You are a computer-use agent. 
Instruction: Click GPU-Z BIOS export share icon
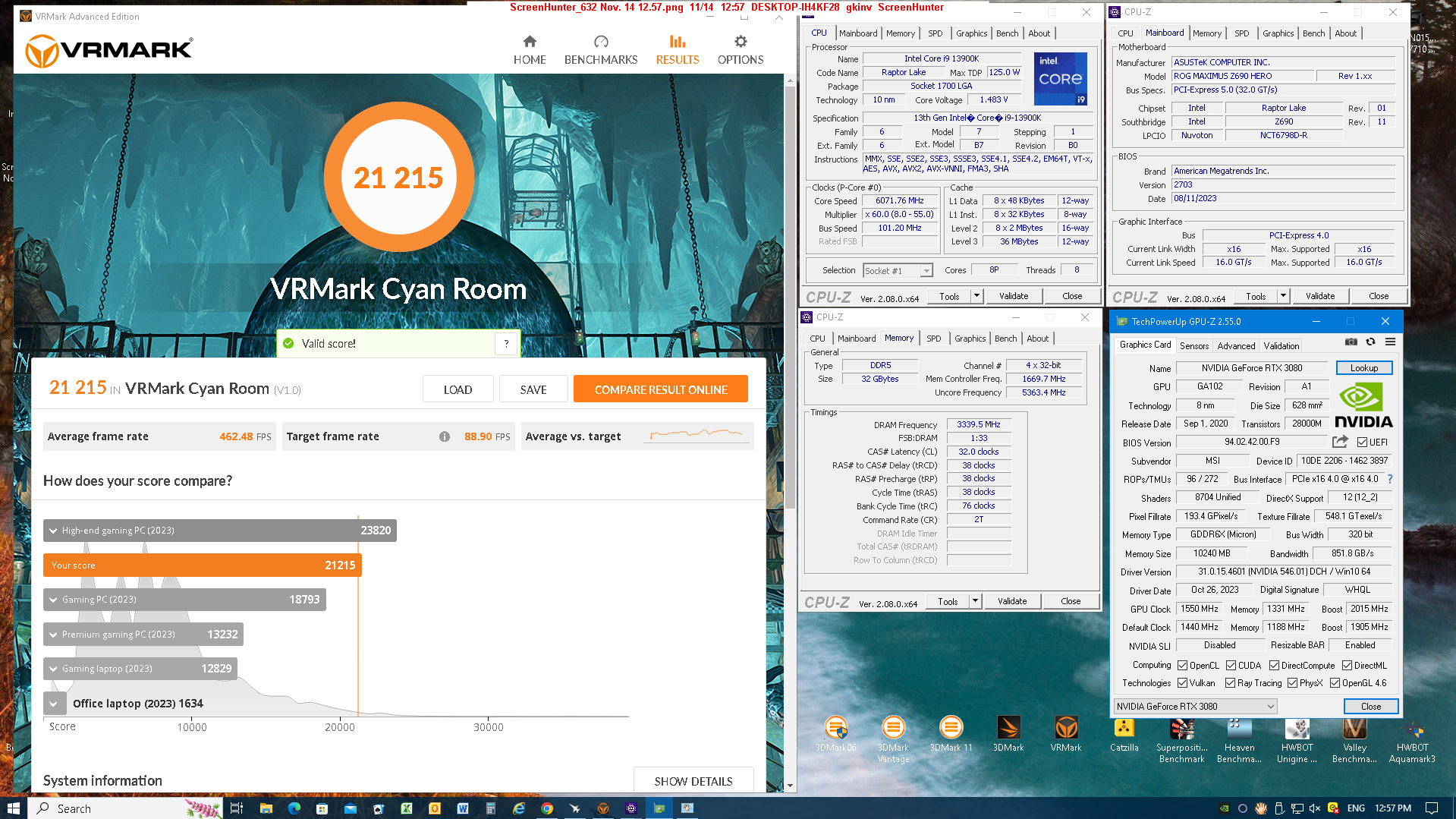coord(1340,442)
